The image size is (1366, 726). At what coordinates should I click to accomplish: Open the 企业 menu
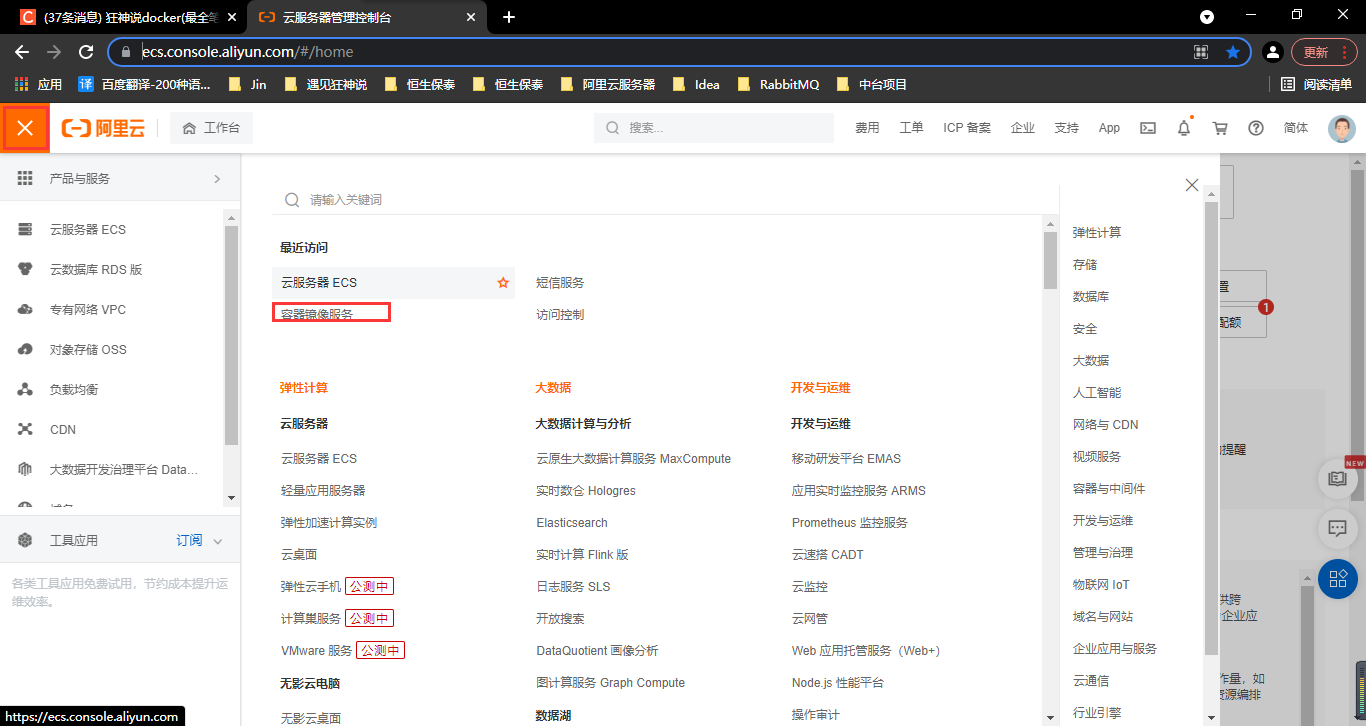click(x=1022, y=128)
